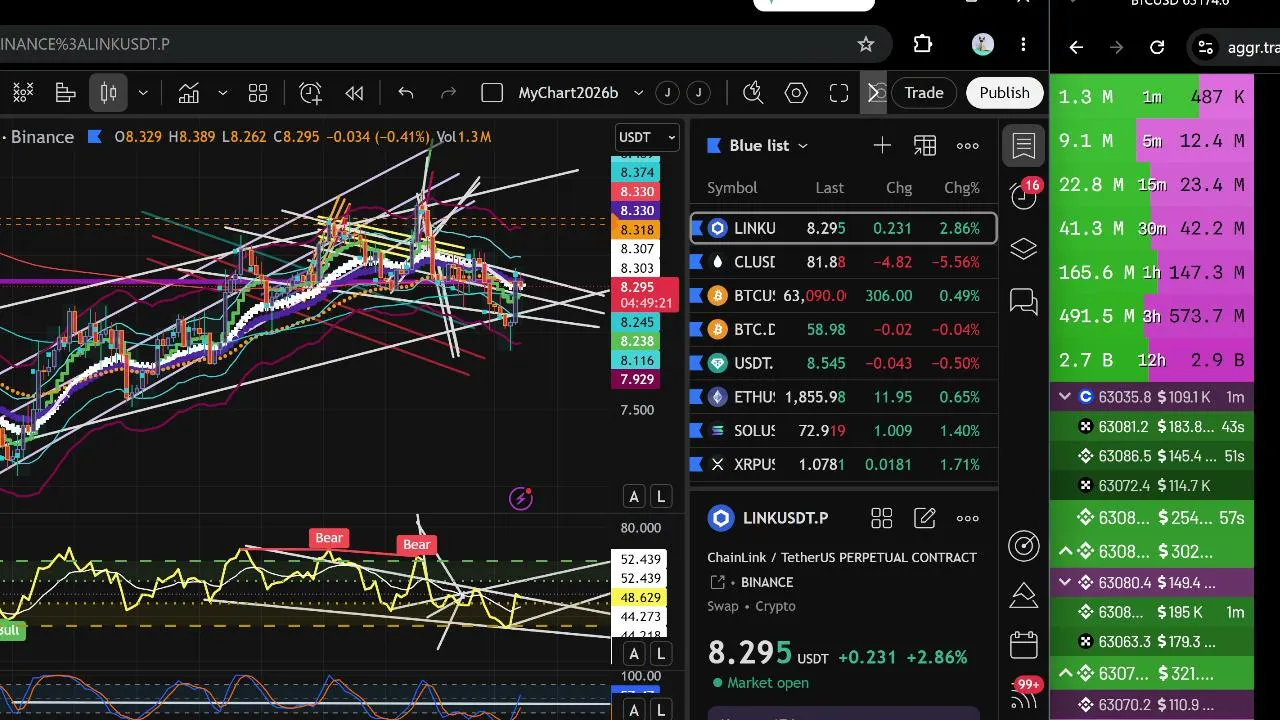Screen dimensions: 1280x720
Task: Open watchlist panel sidebar icon
Action: point(1024,146)
